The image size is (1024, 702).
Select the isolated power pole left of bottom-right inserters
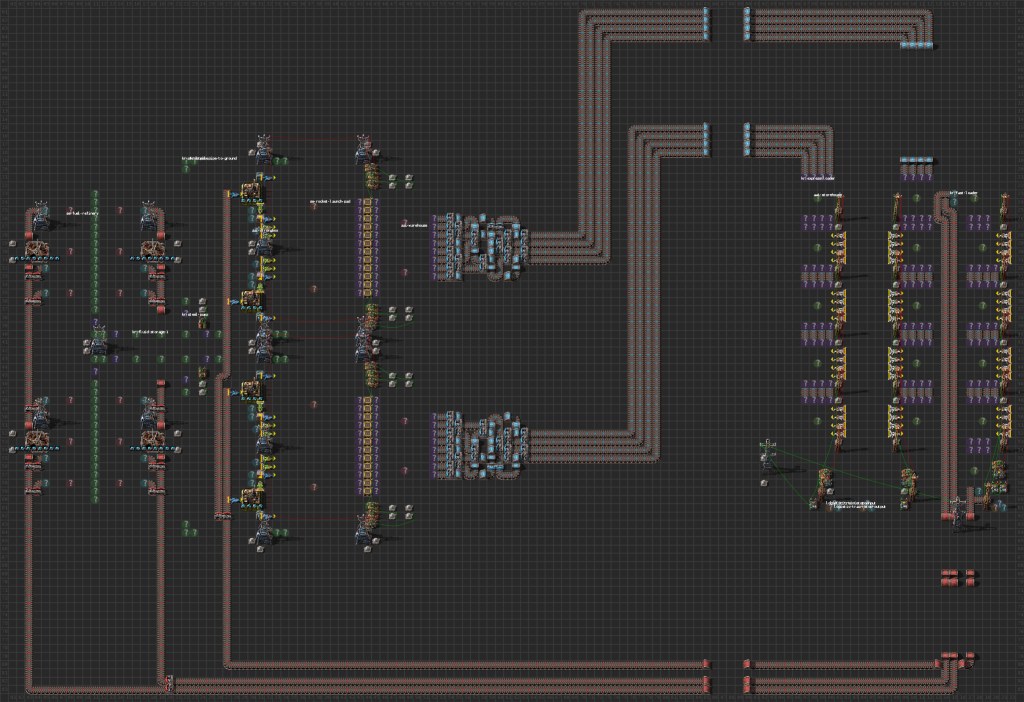pyautogui.click(x=767, y=453)
